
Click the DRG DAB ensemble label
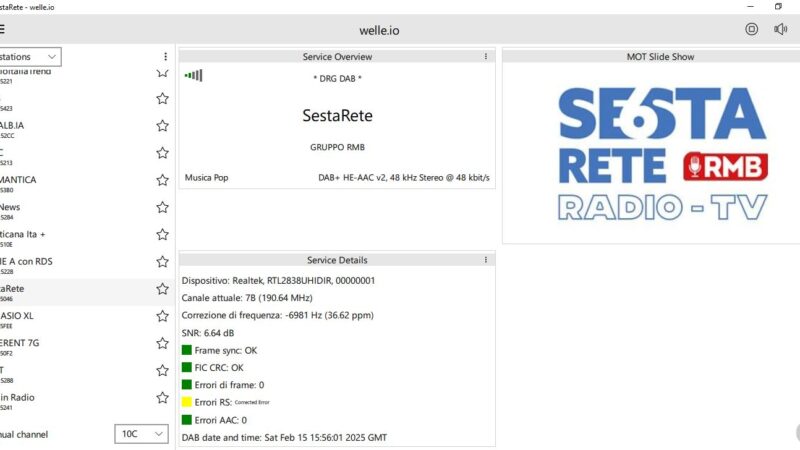coord(337,79)
